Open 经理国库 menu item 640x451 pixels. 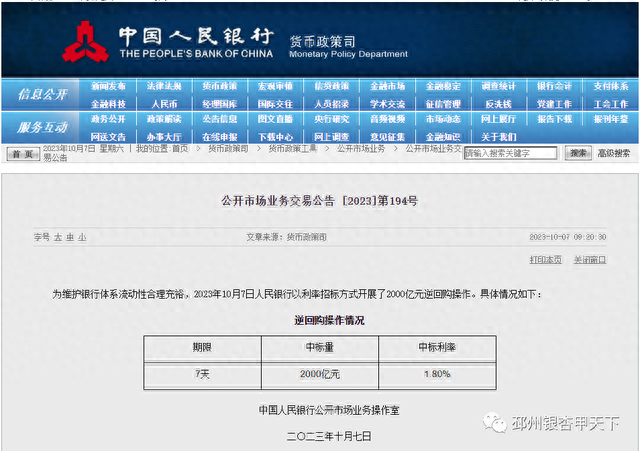tap(220, 104)
